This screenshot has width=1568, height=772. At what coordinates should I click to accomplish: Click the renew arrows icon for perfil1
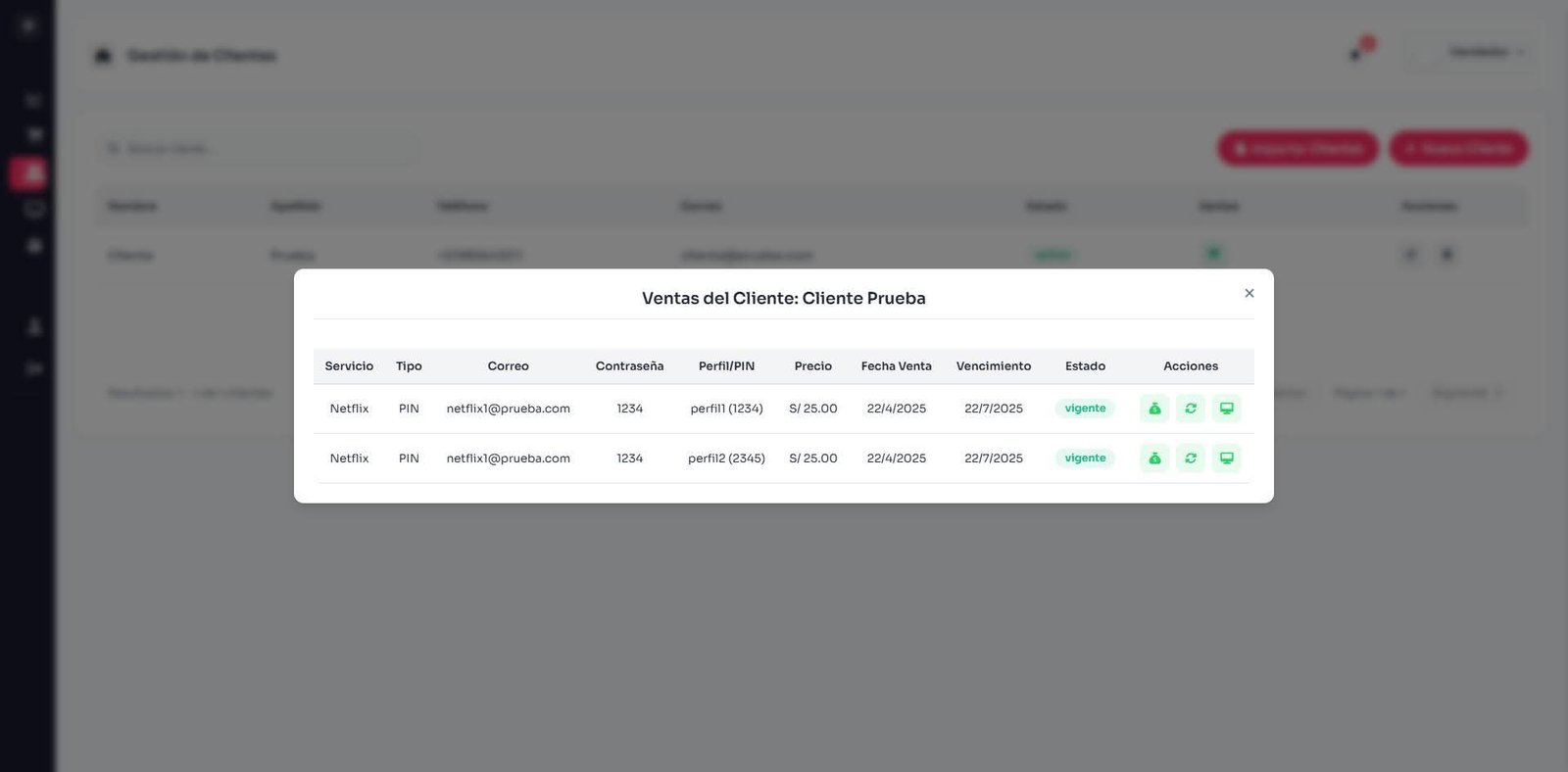[1191, 409]
